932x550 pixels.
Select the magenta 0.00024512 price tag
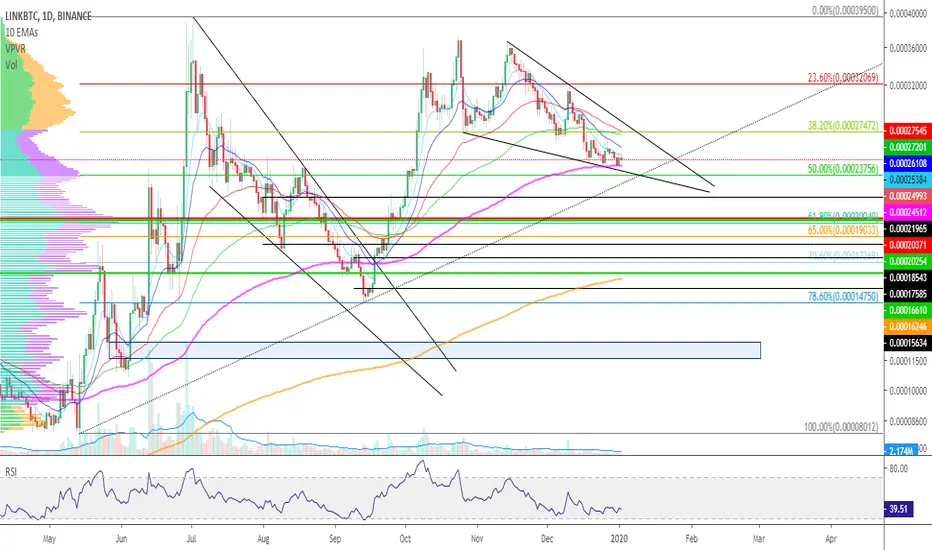[x=908, y=212]
